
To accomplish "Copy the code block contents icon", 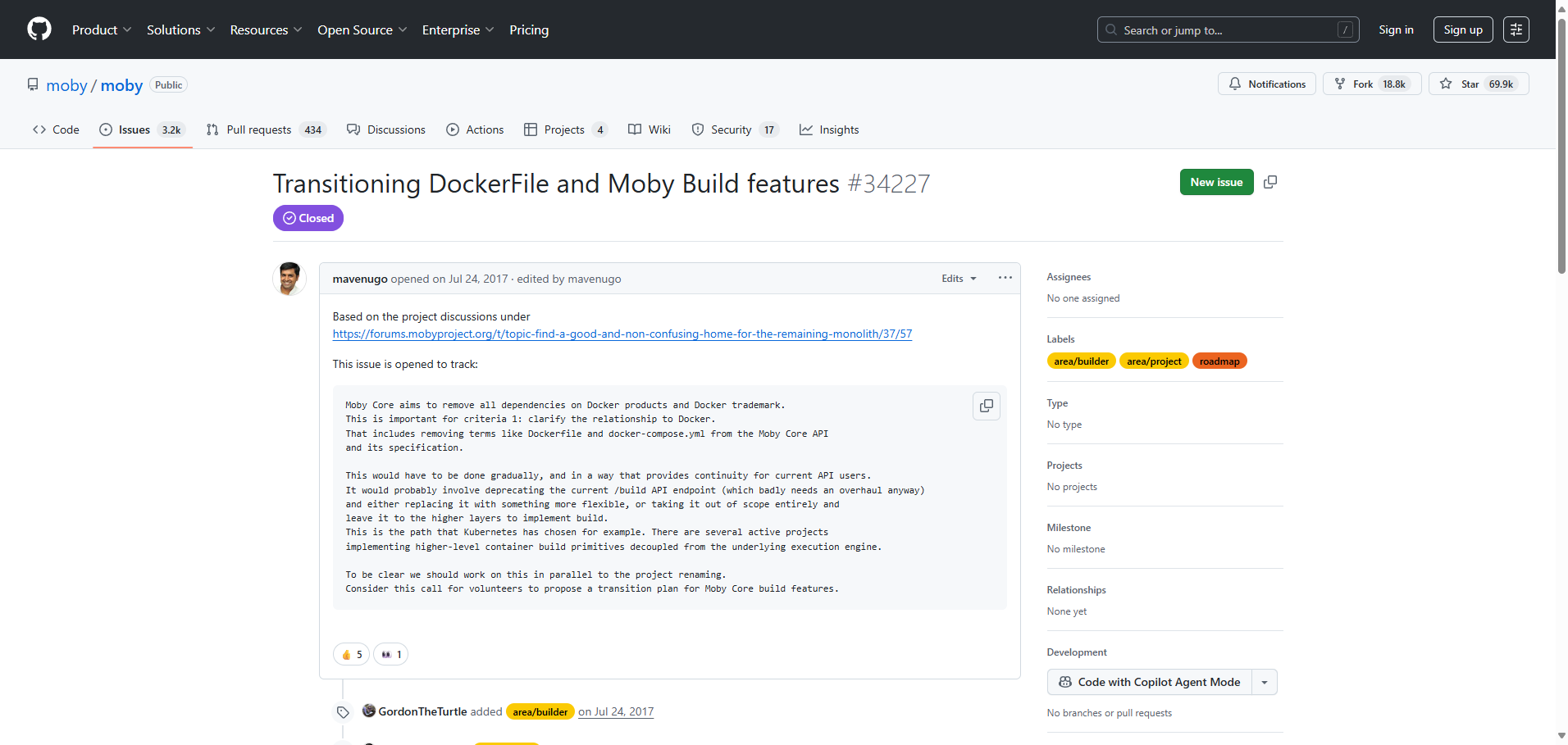I will [987, 406].
